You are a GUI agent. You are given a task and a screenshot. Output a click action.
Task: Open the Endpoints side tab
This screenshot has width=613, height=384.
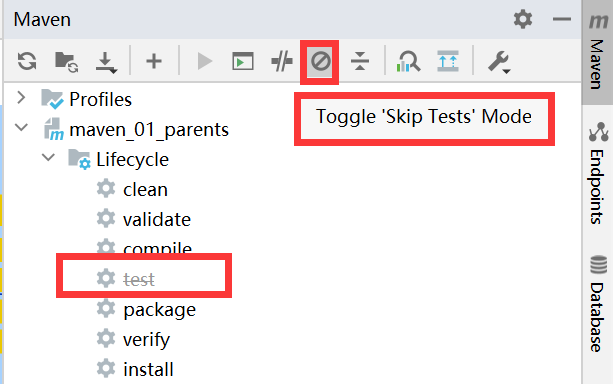tap(597, 173)
